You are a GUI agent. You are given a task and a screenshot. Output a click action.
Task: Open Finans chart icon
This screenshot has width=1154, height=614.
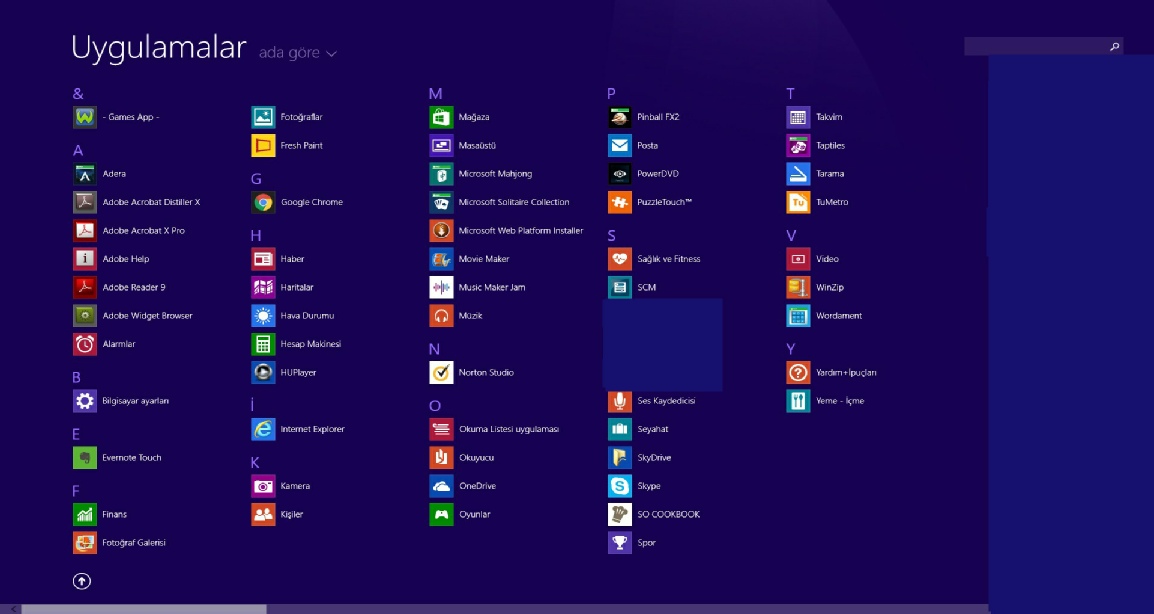click(x=85, y=514)
